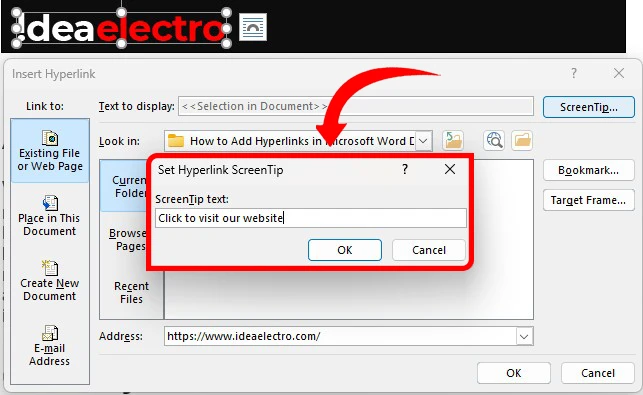The image size is (643, 395).
Task: Click the 'Address:' label
Action: (121, 336)
